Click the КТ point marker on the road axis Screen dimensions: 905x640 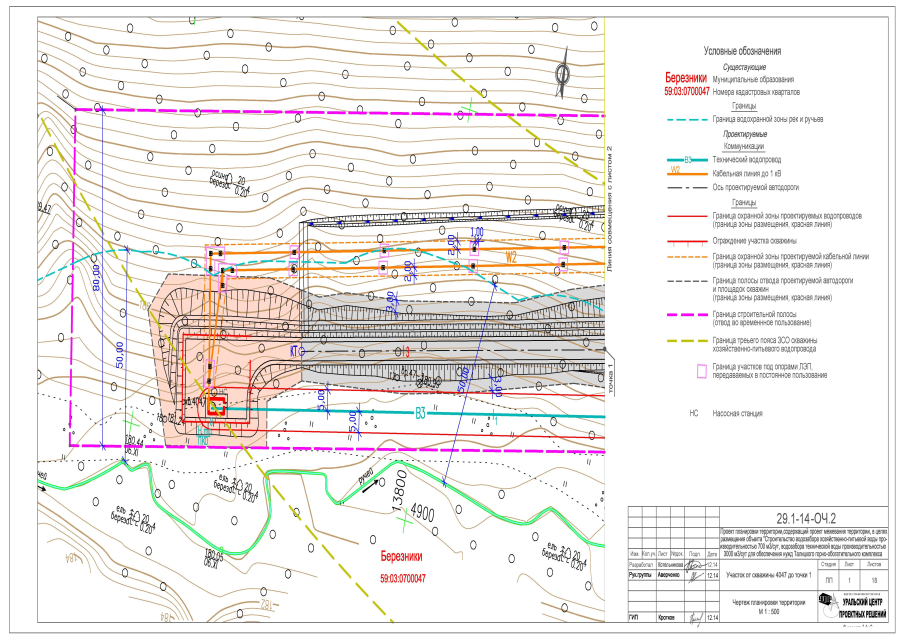click(294, 351)
